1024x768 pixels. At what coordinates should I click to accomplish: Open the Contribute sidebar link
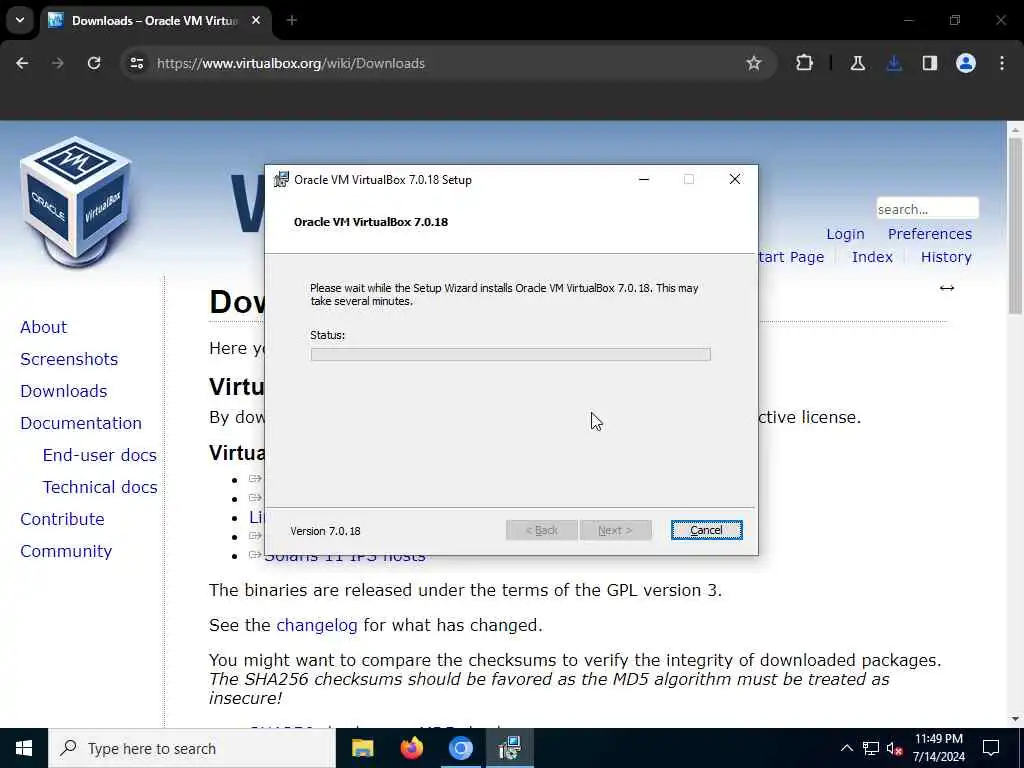[x=63, y=519]
